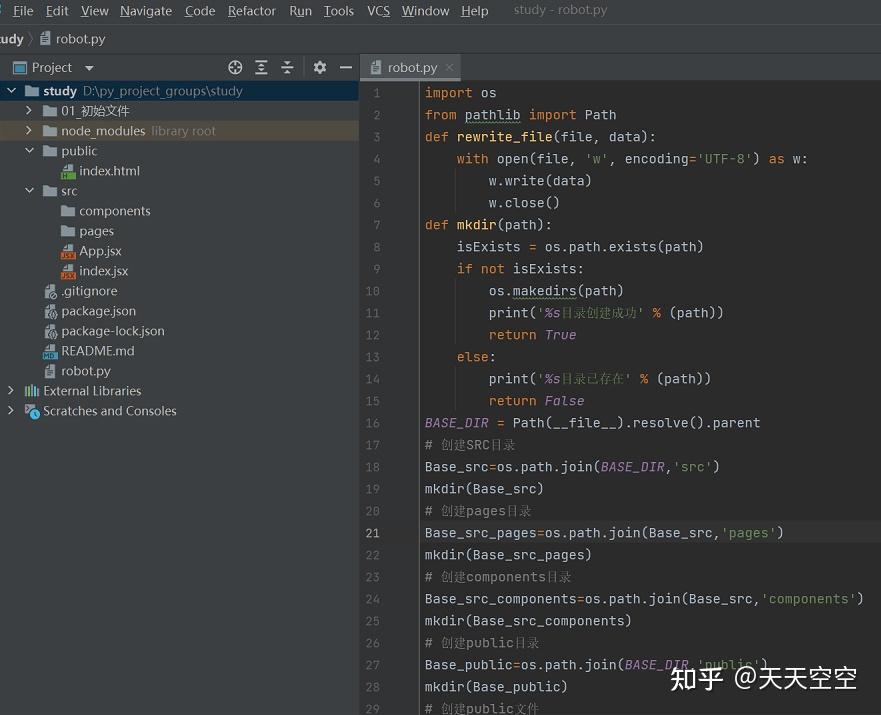Click the index.html file icon
The image size is (881, 715).
[x=68, y=171]
